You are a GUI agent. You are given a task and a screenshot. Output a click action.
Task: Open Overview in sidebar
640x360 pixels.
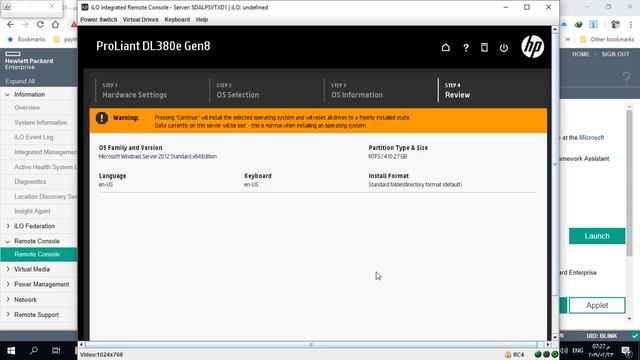point(27,108)
